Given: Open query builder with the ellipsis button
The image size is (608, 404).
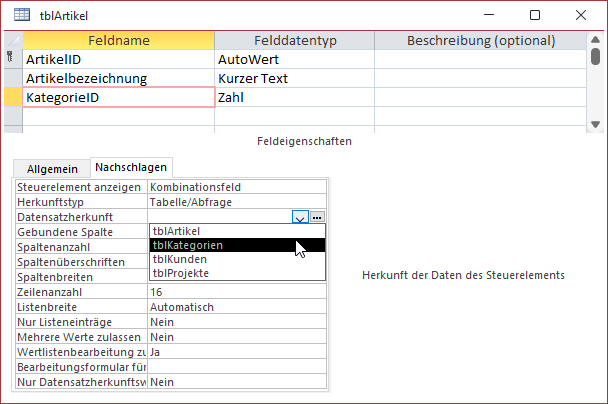Looking at the screenshot, I should coord(317,217).
